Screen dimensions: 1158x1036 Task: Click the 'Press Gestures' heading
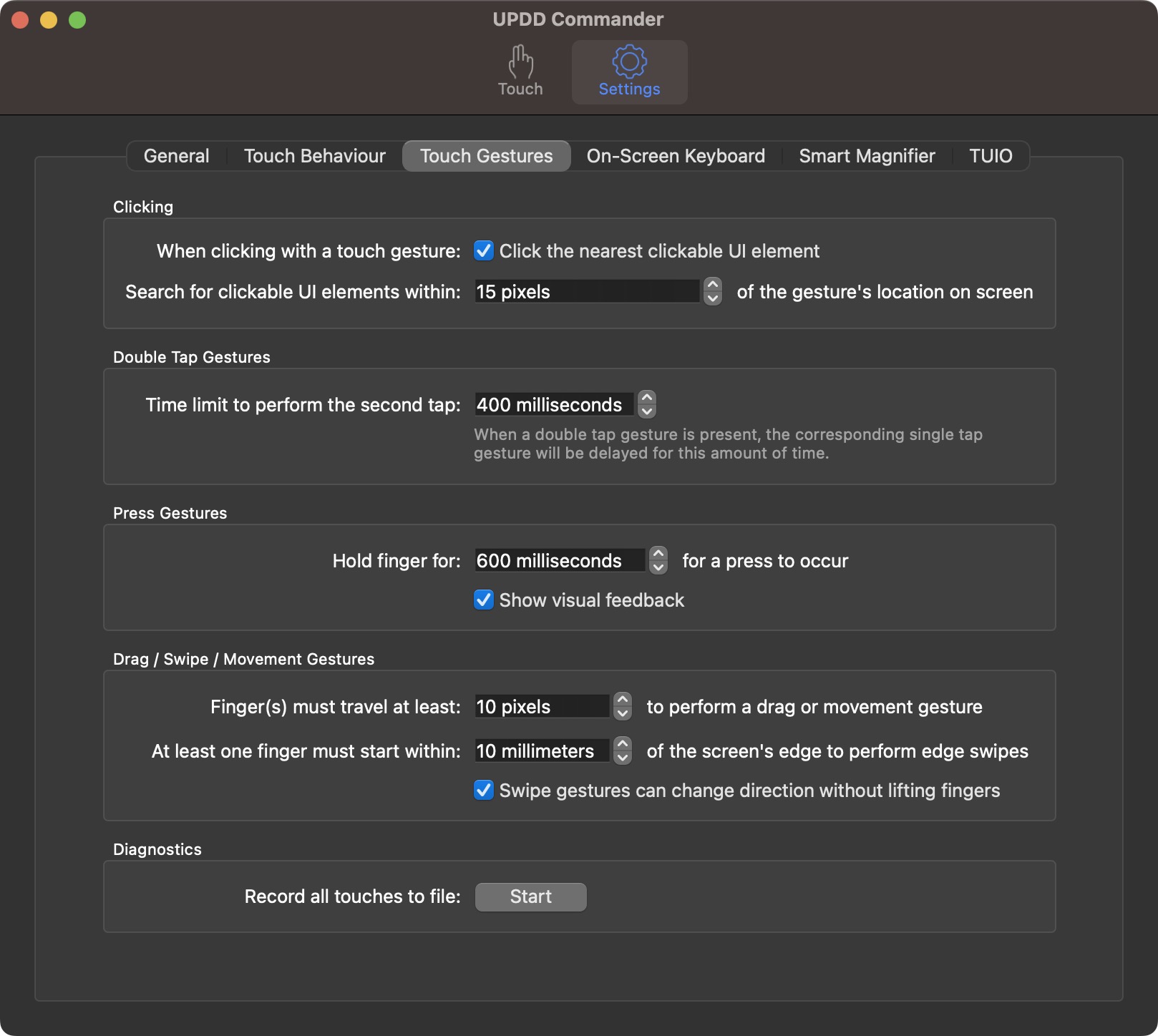click(170, 513)
